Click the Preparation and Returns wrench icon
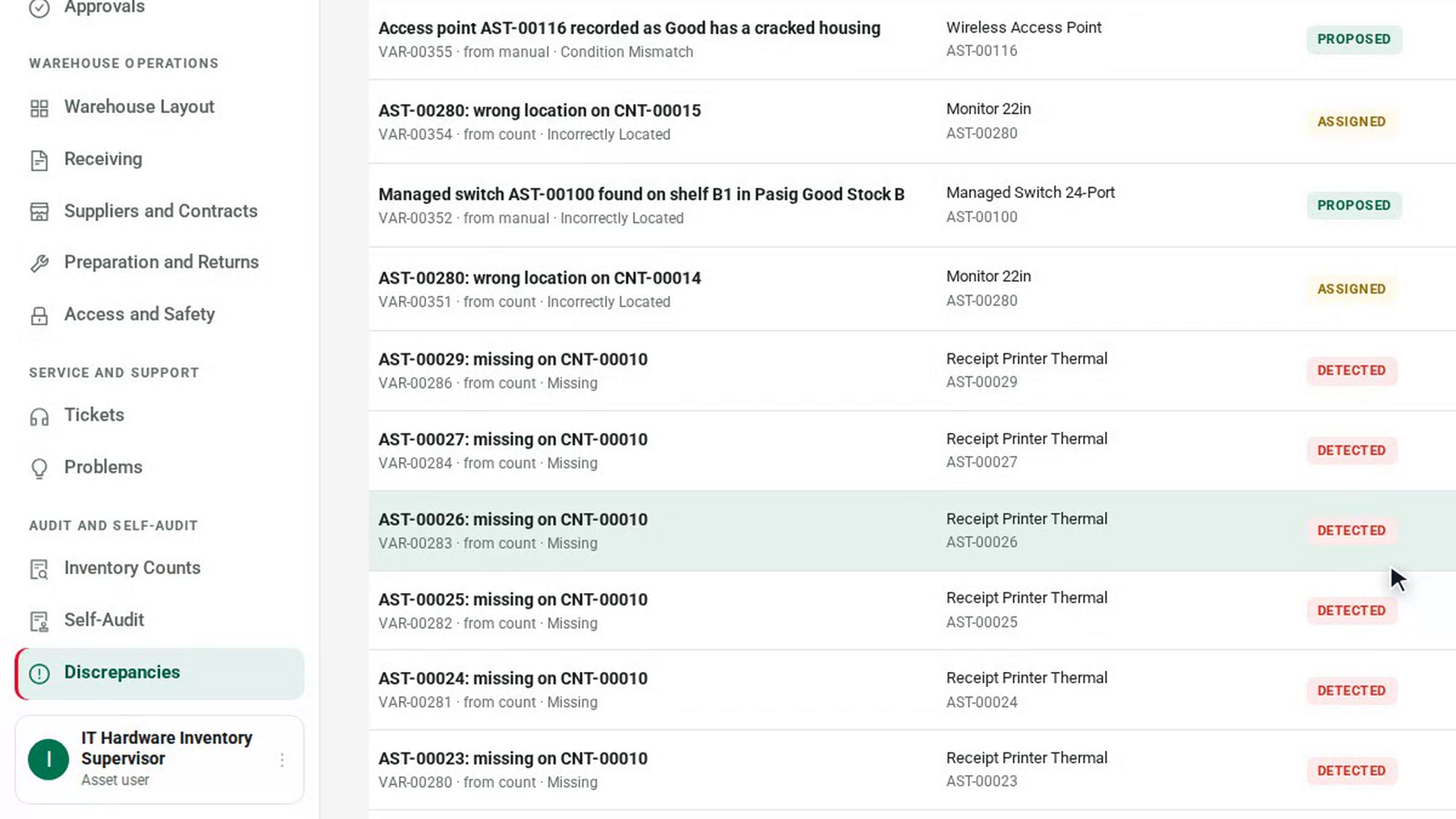 pyautogui.click(x=39, y=263)
